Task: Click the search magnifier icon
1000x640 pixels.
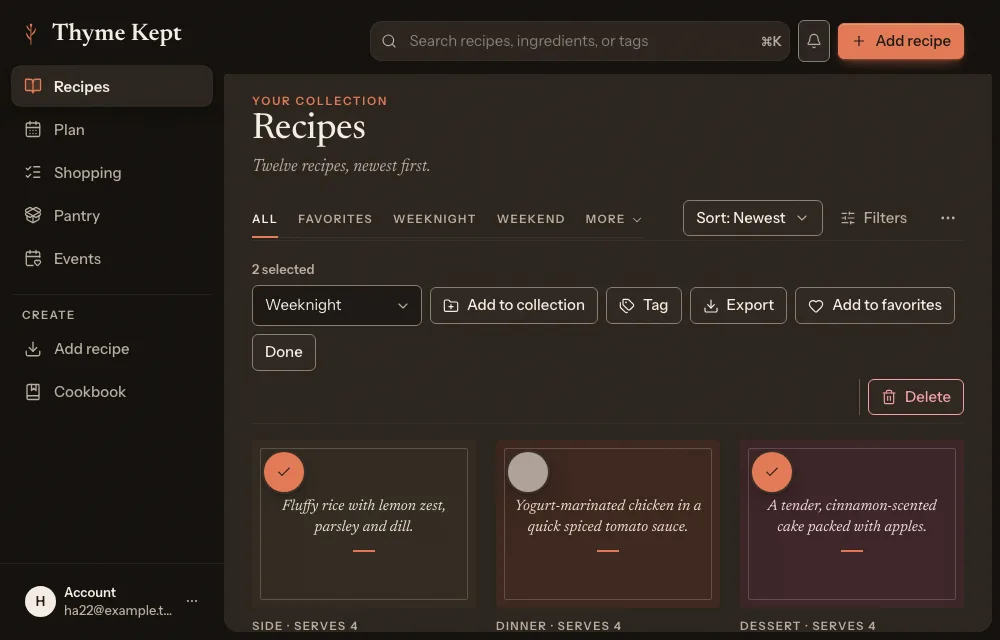Action: tap(389, 41)
